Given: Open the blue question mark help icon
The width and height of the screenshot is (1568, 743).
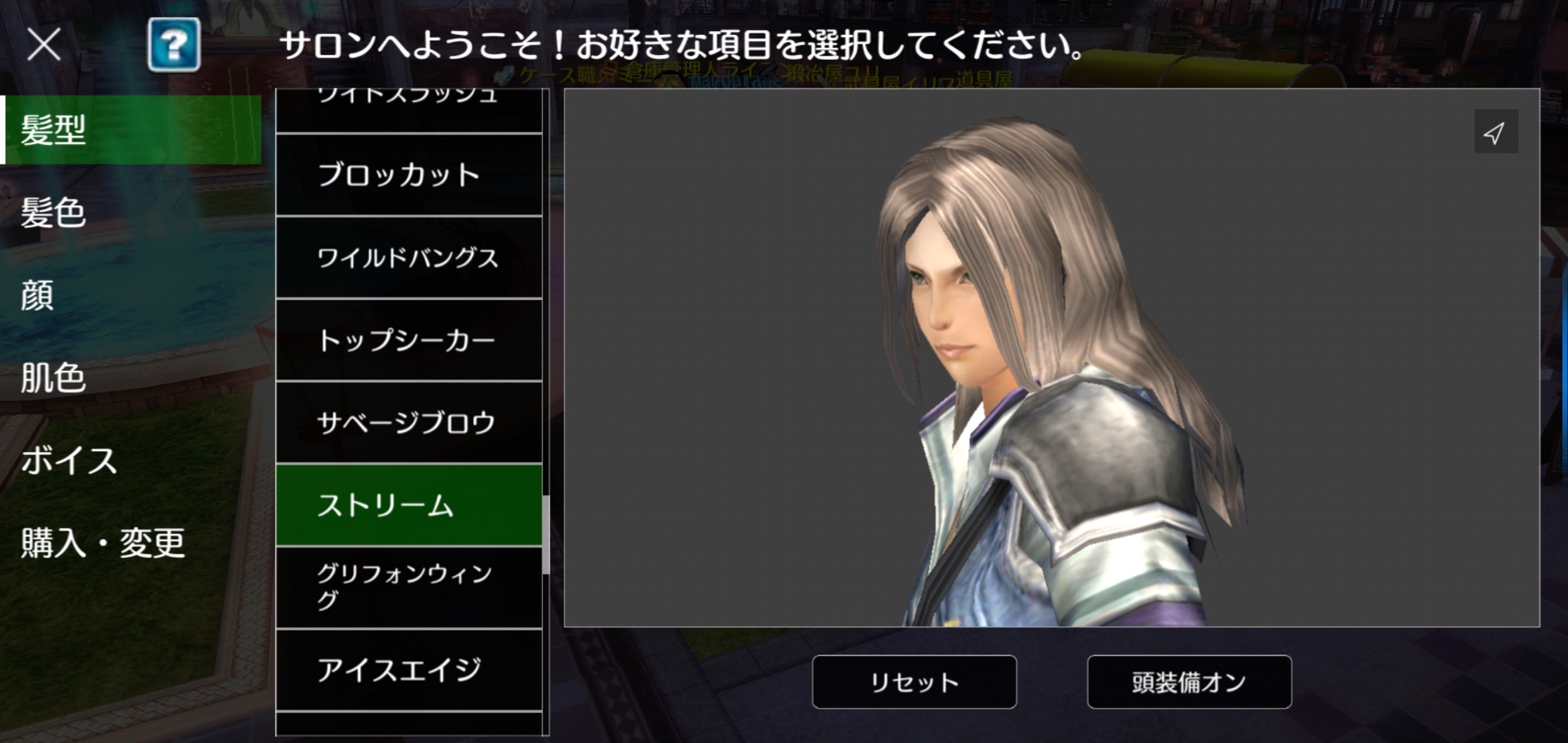Looking at the screenshot, I should point(174,45).
